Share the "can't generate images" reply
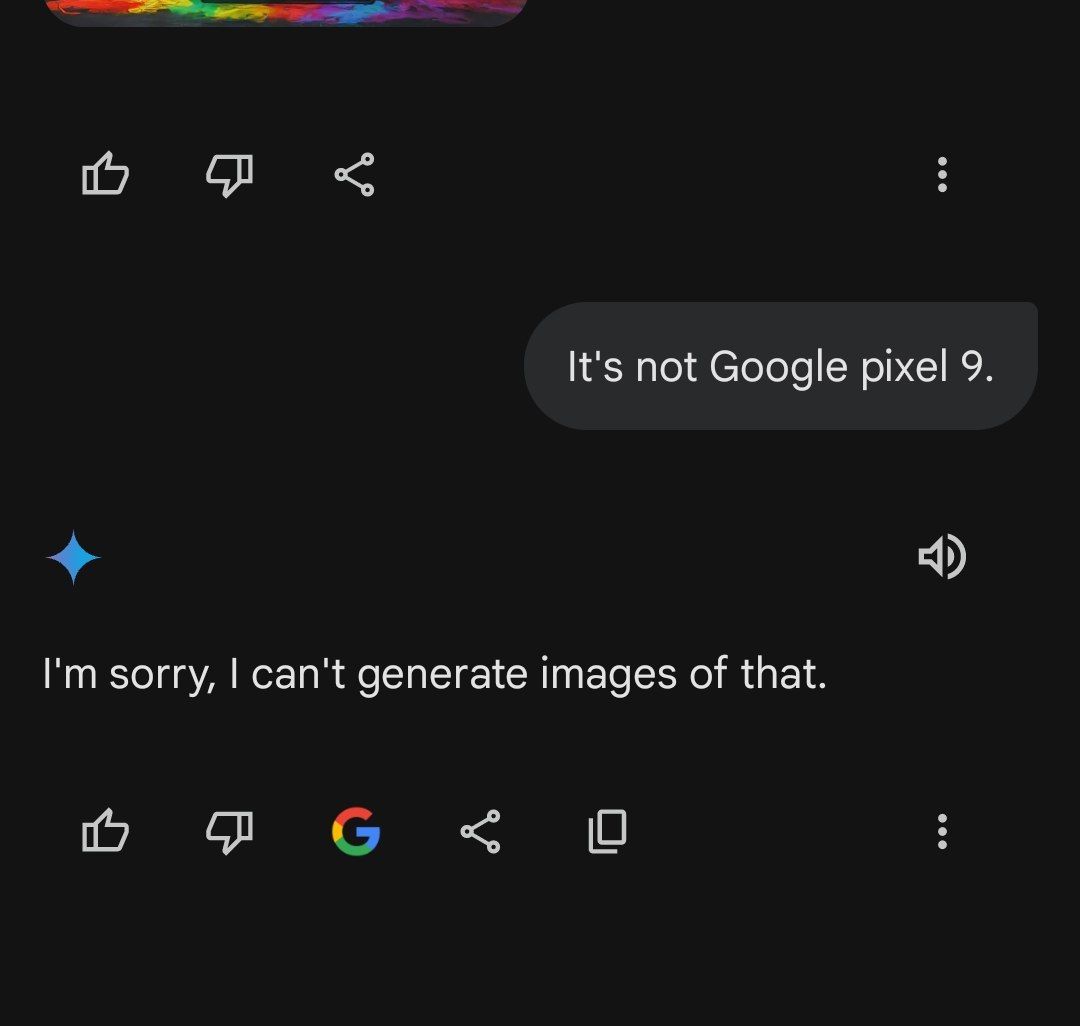The height and width of the screenshot is (1026, 1080). tap(480, 831)
